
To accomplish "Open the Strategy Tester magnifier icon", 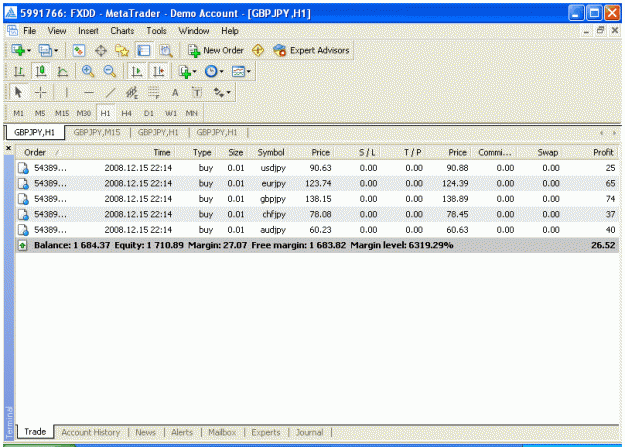I will tap(166, 51).
